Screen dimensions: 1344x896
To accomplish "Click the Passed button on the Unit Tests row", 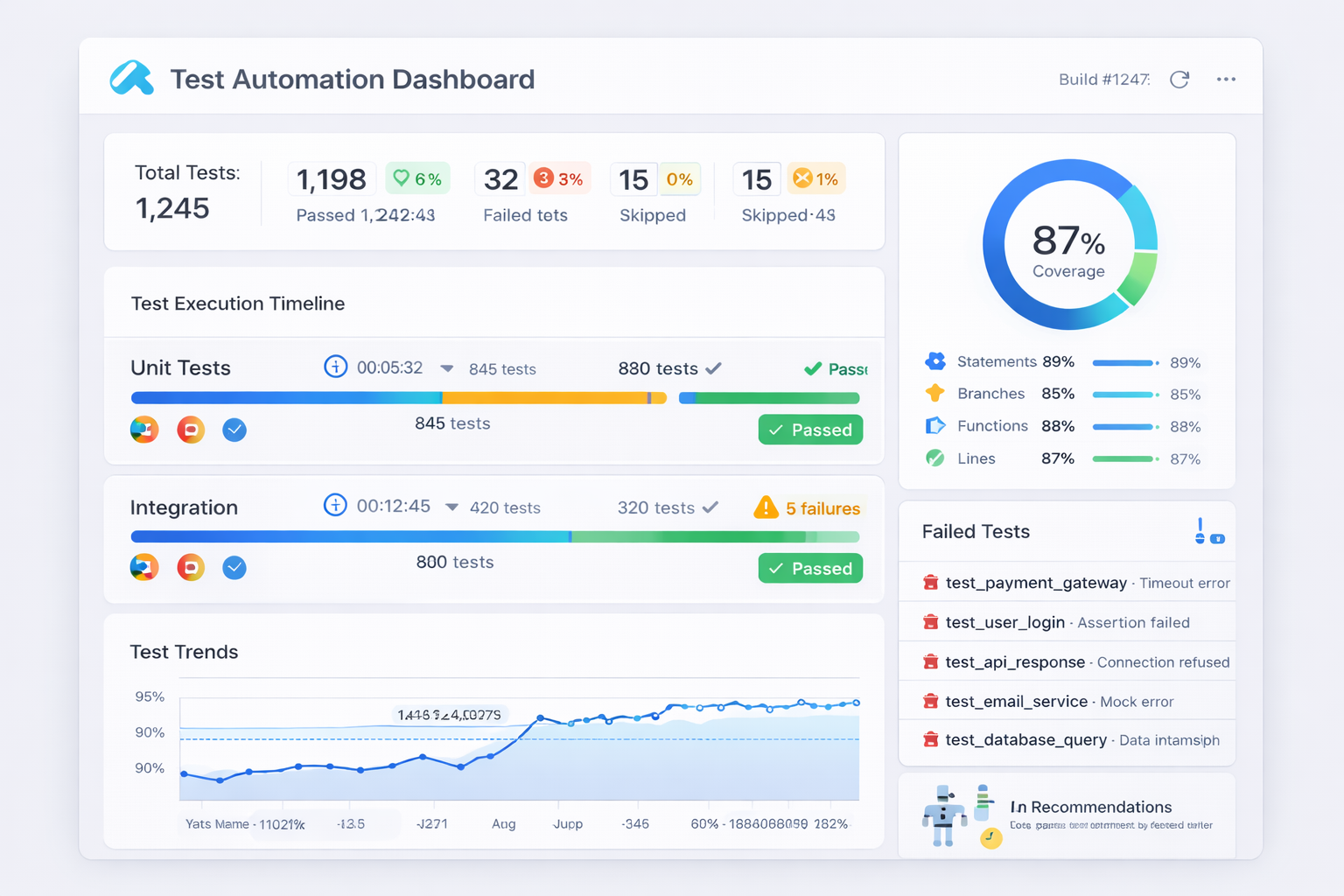I will (x=810, y=430).
